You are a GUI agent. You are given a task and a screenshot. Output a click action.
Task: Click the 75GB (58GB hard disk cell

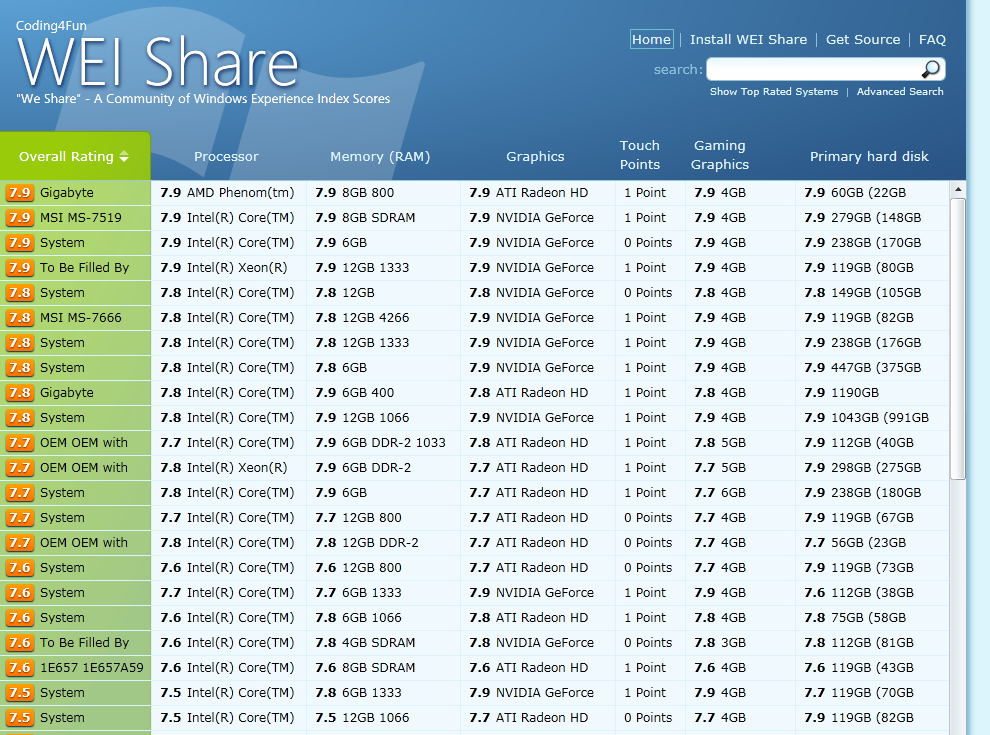[872, 618]
